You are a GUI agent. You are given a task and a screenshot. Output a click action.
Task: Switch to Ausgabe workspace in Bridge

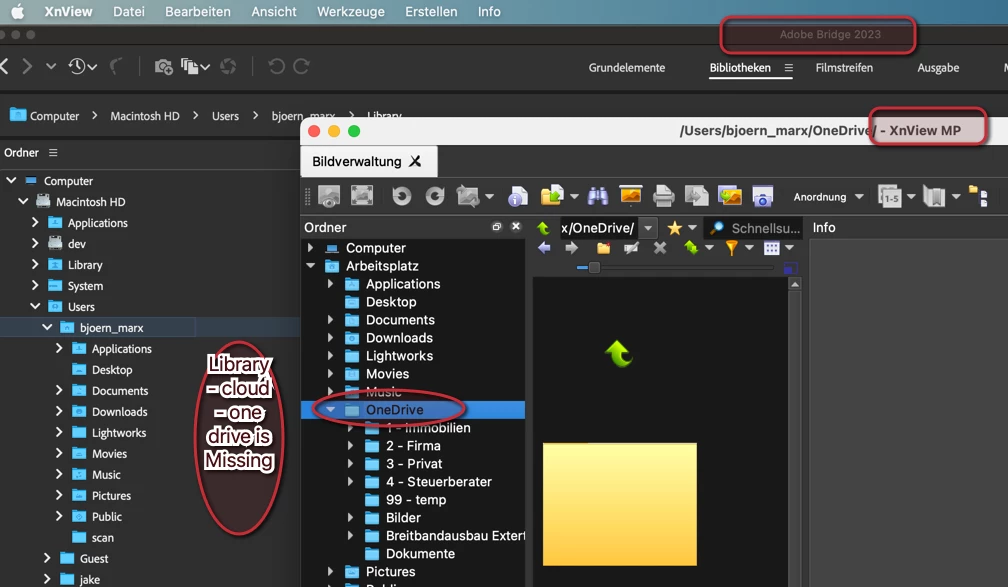938,68
